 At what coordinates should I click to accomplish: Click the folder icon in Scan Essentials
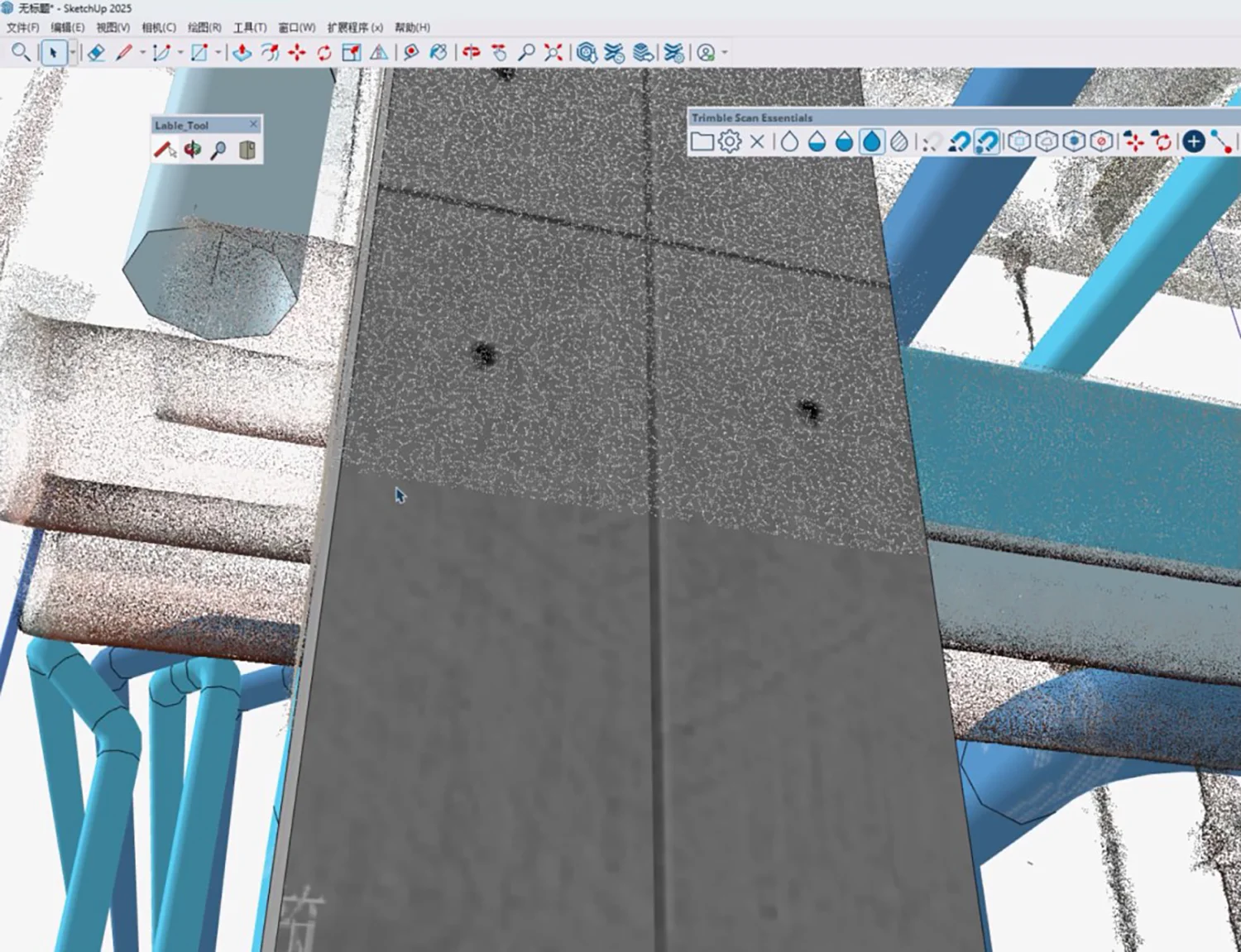click(x=702, y=142)
